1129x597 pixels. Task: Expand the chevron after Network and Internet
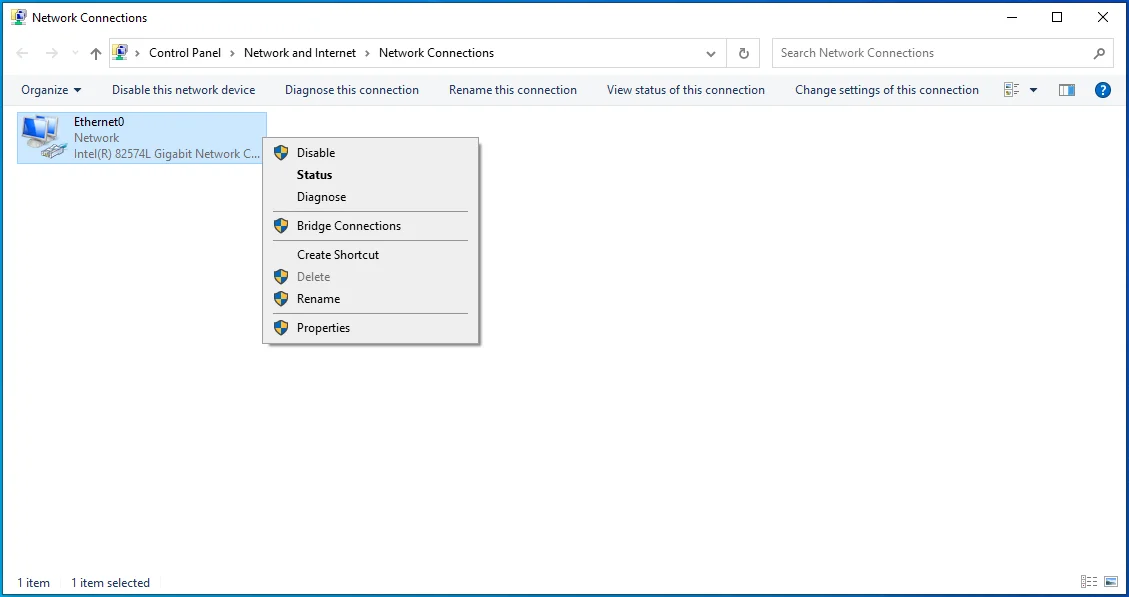(368, 53)
